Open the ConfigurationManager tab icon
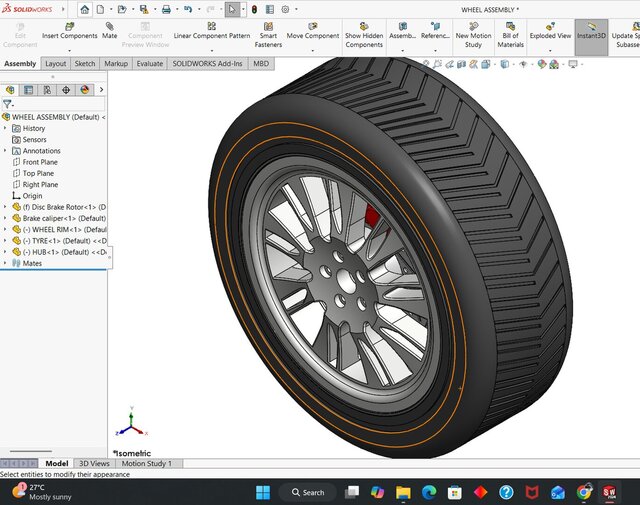 47,90
